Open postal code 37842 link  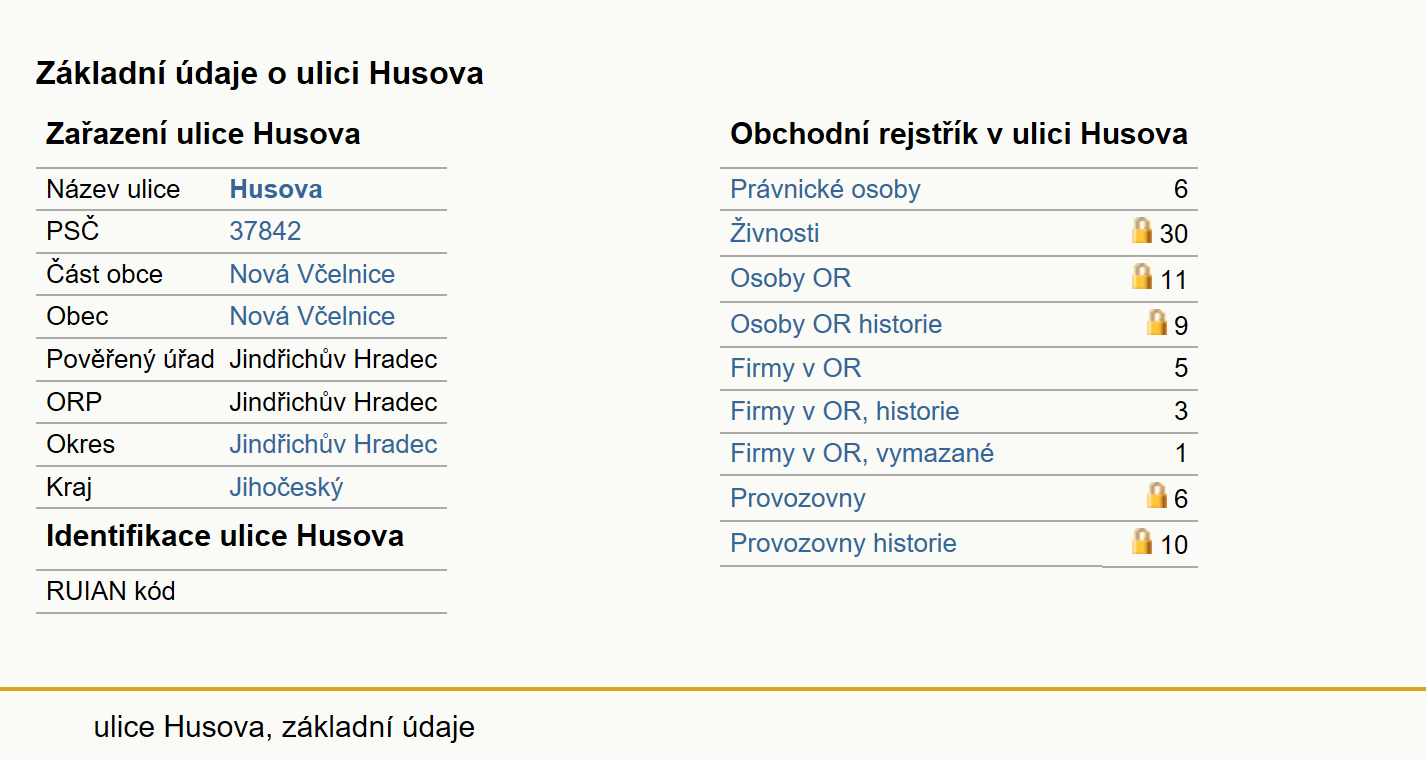pos(265,232)
